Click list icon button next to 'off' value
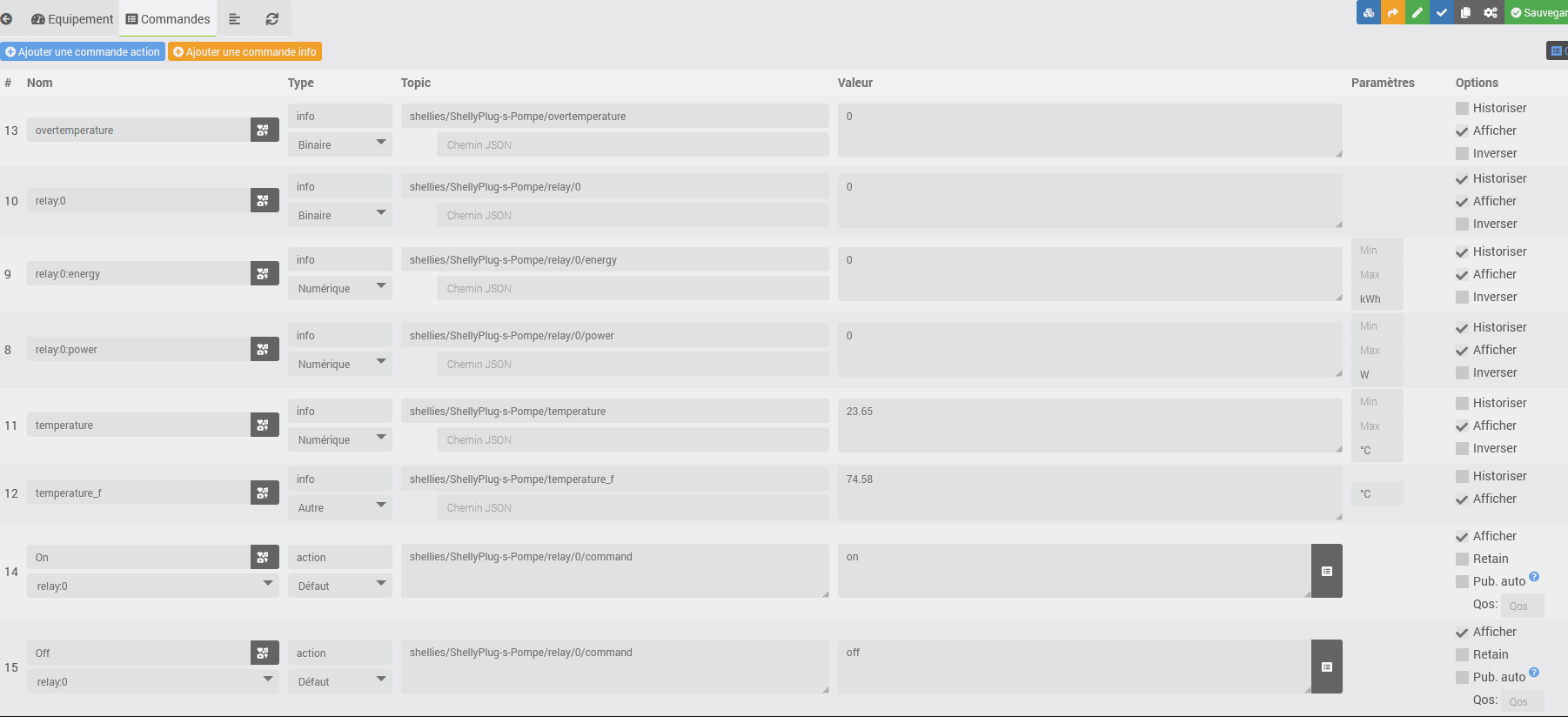The height and width of the screenshot is (717, 1568). point(1327,667)
